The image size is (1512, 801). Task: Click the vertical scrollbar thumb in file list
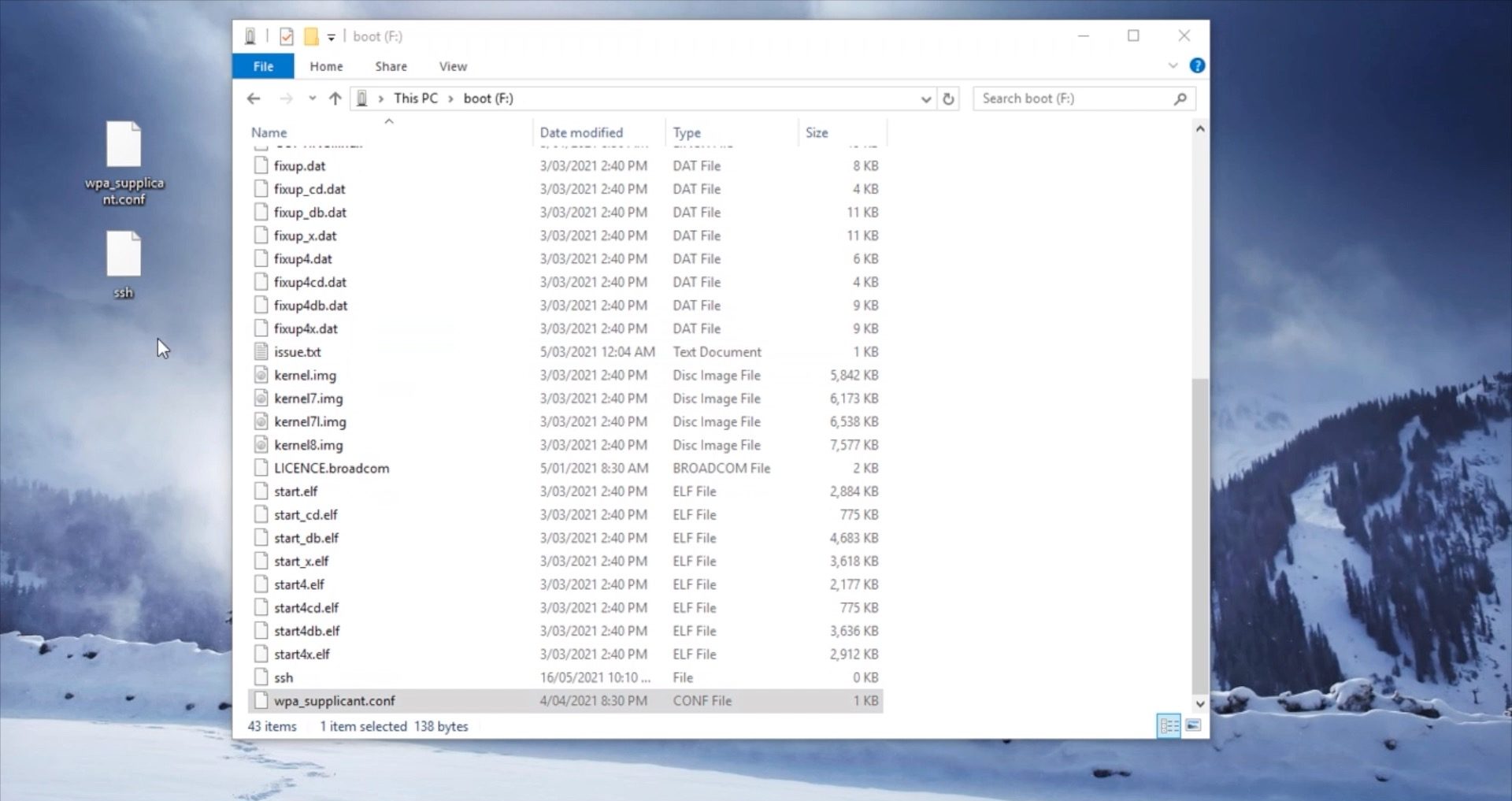point(1199,536)
